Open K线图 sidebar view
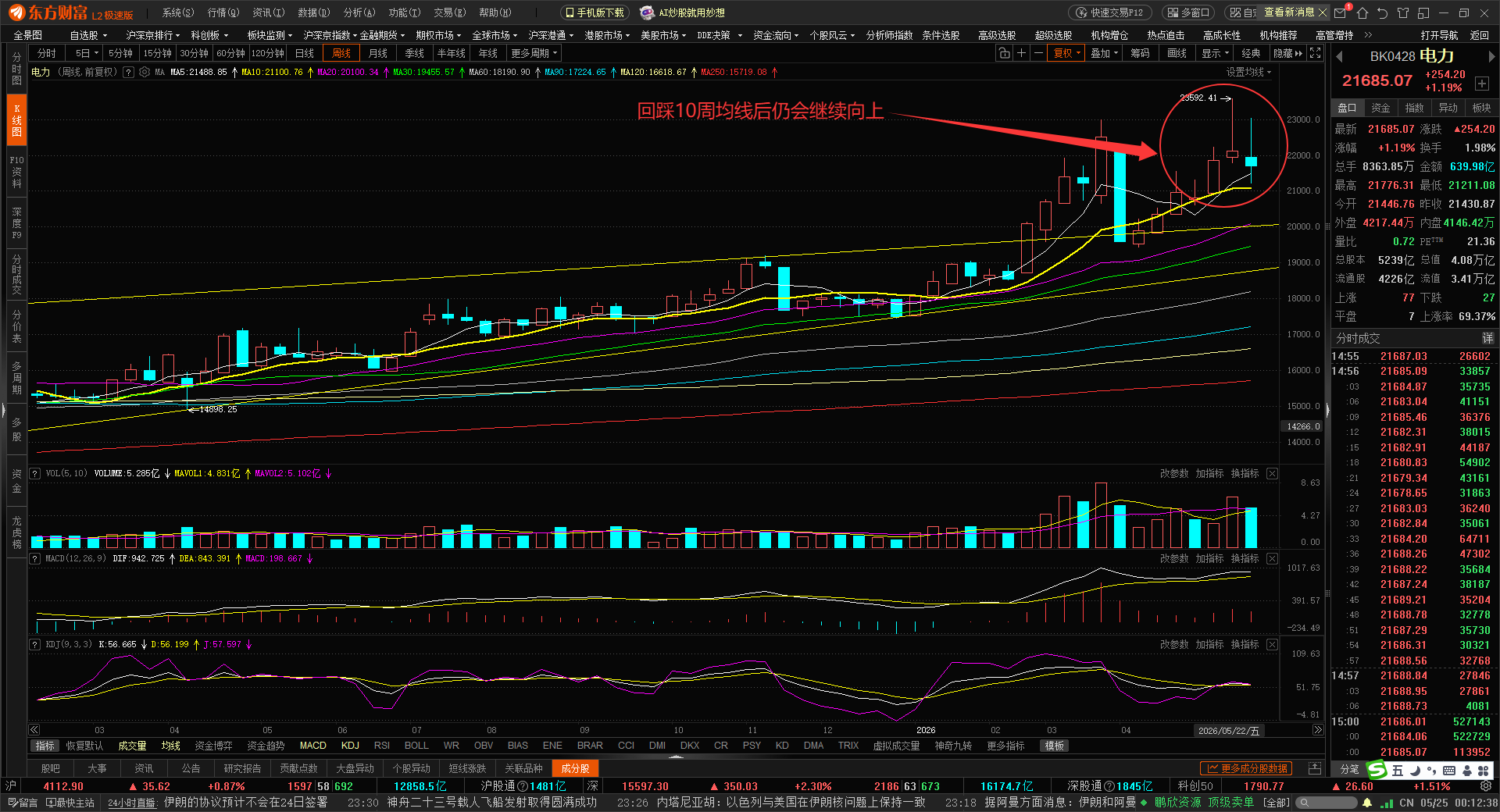 [x=16, y=120]
